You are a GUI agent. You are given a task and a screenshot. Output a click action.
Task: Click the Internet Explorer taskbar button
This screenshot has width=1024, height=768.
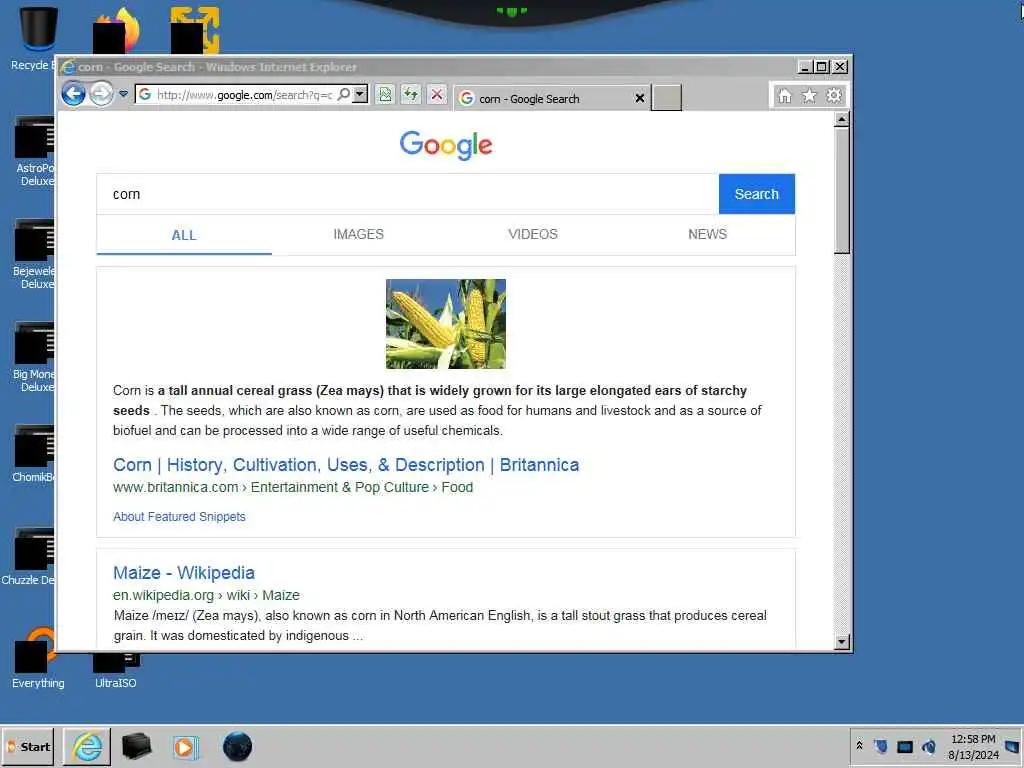tap(88, 746)
